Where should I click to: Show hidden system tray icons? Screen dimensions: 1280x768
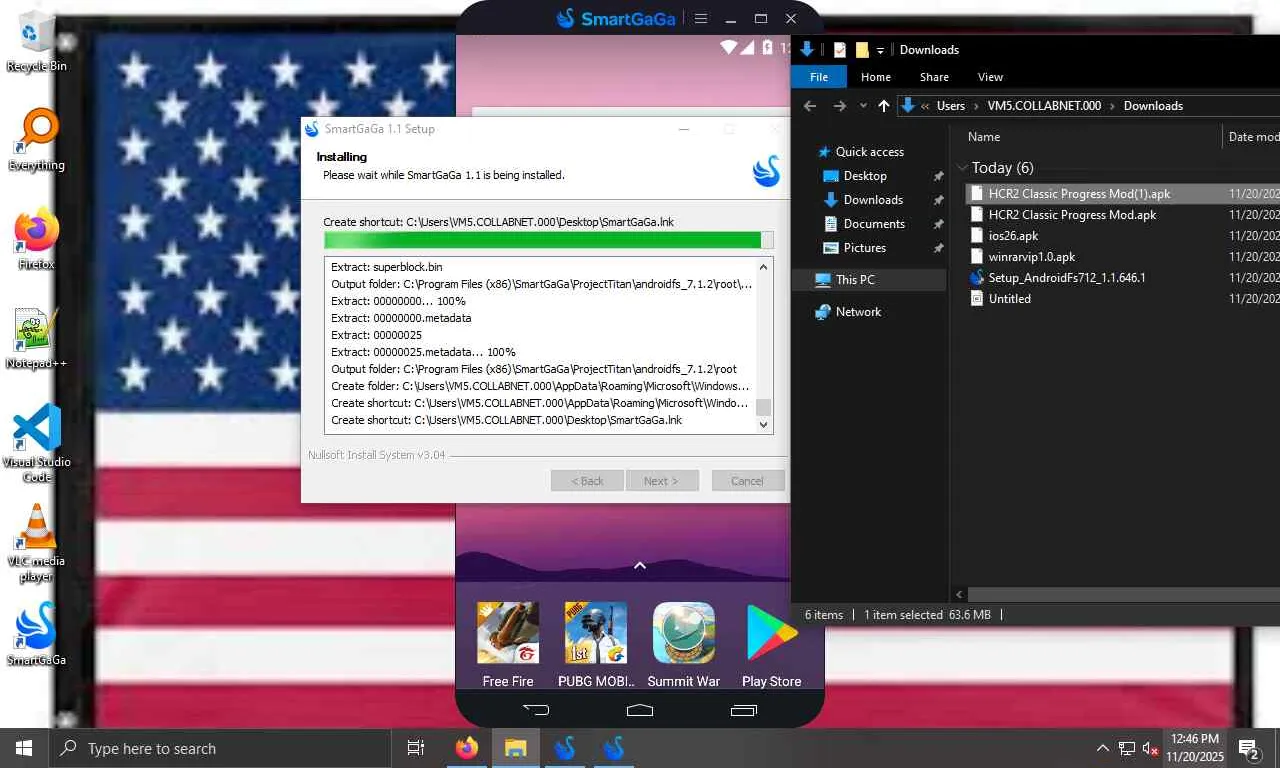1103,748
